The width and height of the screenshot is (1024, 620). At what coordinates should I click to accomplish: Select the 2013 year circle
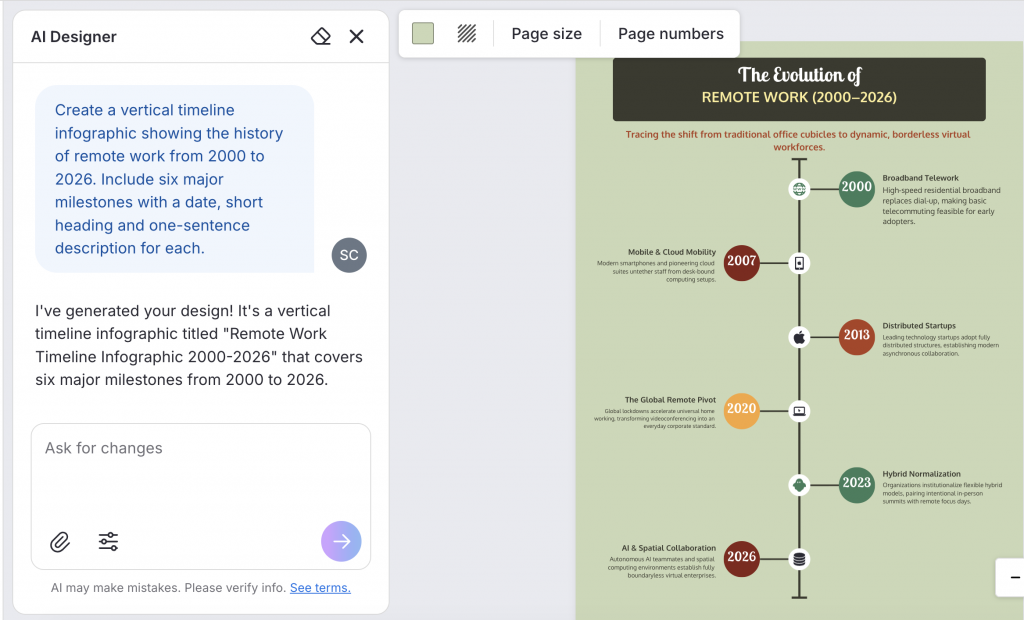click(x=857, y=337)
